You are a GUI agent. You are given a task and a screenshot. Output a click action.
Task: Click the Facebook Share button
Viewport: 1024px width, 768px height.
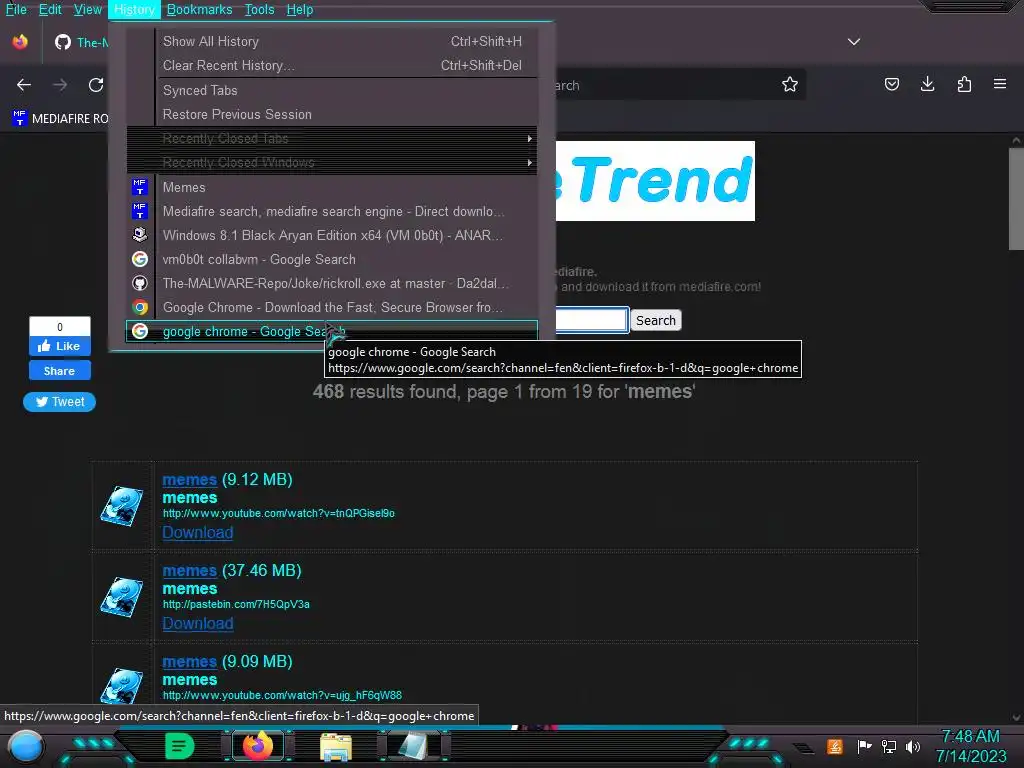click(x=59, y=370)
